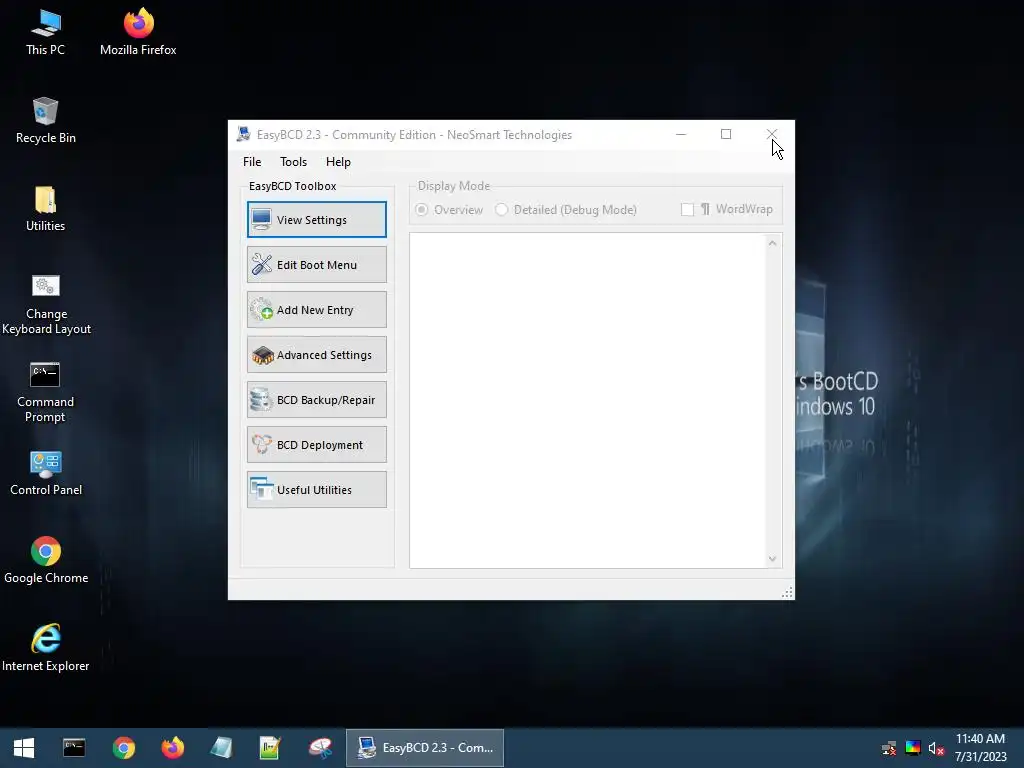Open View Settings in EasyBCD Toolbox

(317, 219)
